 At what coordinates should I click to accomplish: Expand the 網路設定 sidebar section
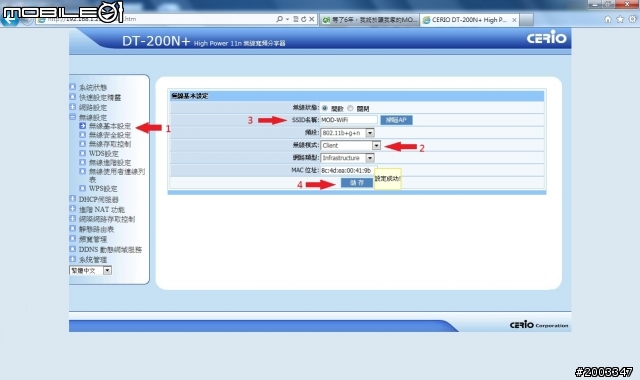(73, 107)
